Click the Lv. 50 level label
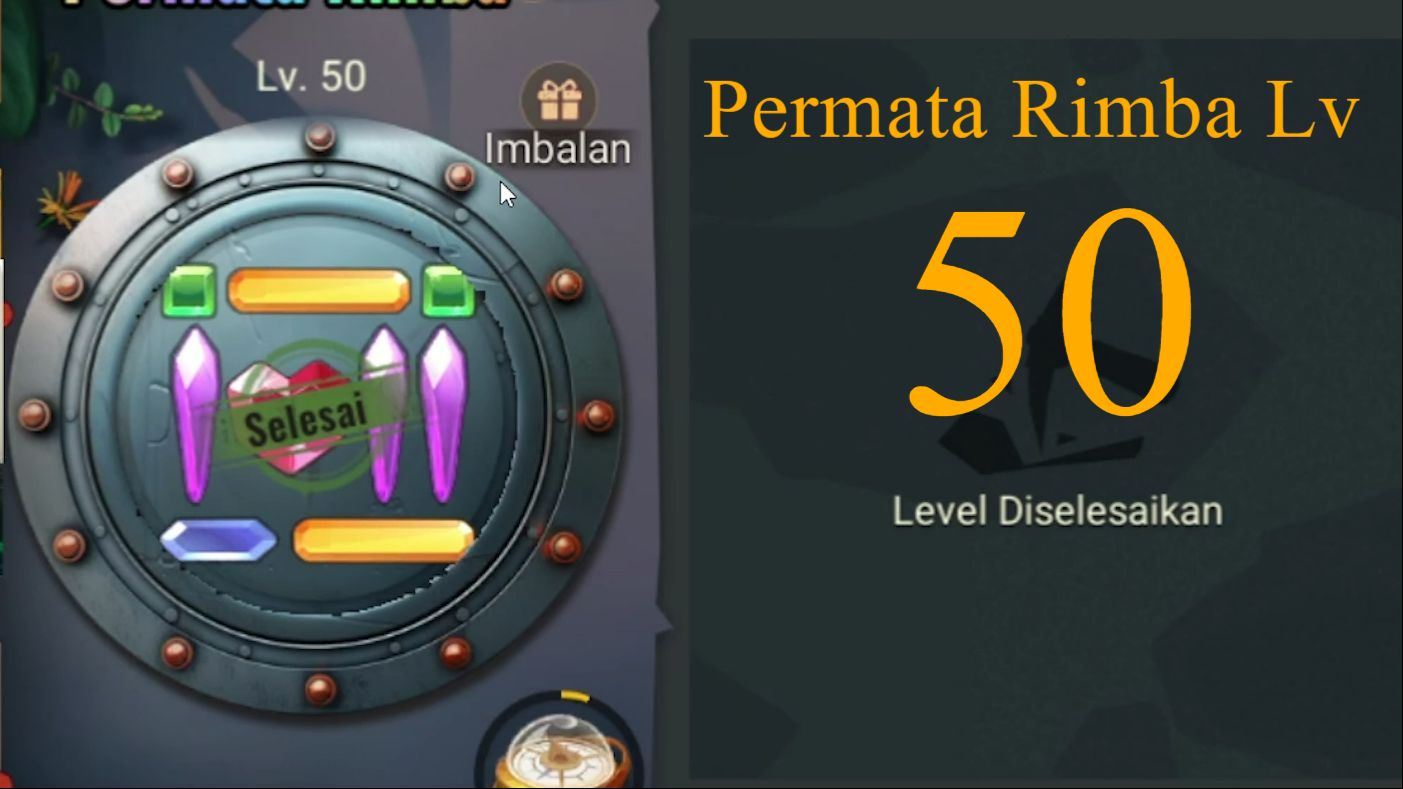This screenshot has width=1403, height=789. point(311,78)
